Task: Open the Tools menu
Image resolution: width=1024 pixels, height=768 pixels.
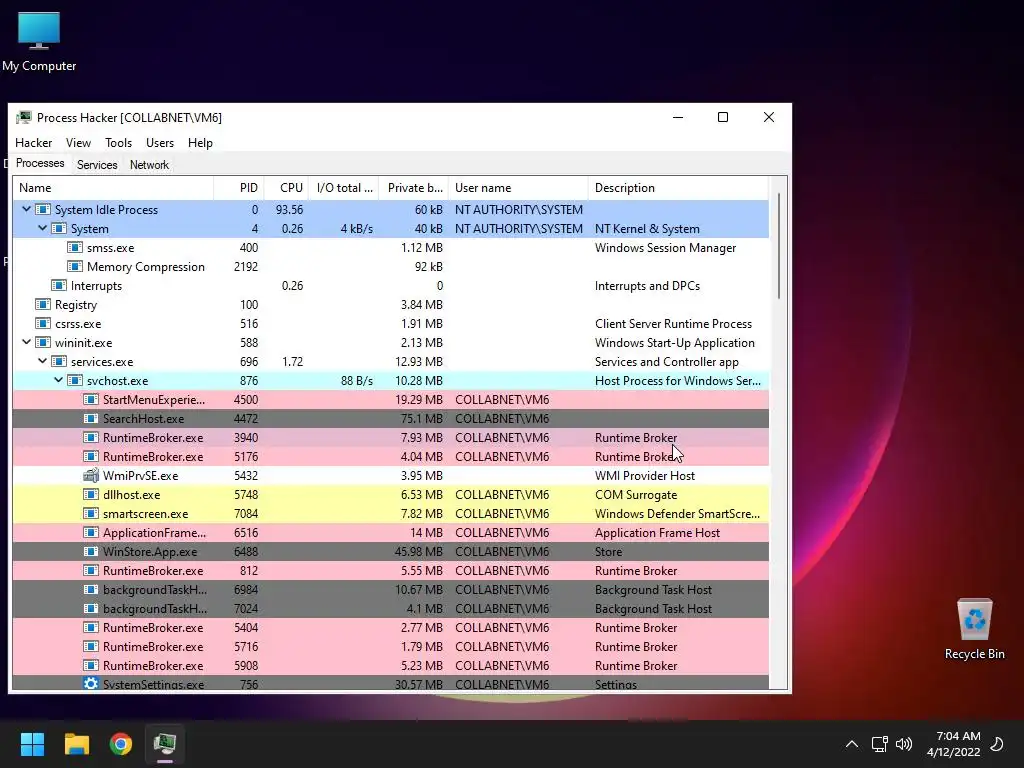Action: [118, 143]
